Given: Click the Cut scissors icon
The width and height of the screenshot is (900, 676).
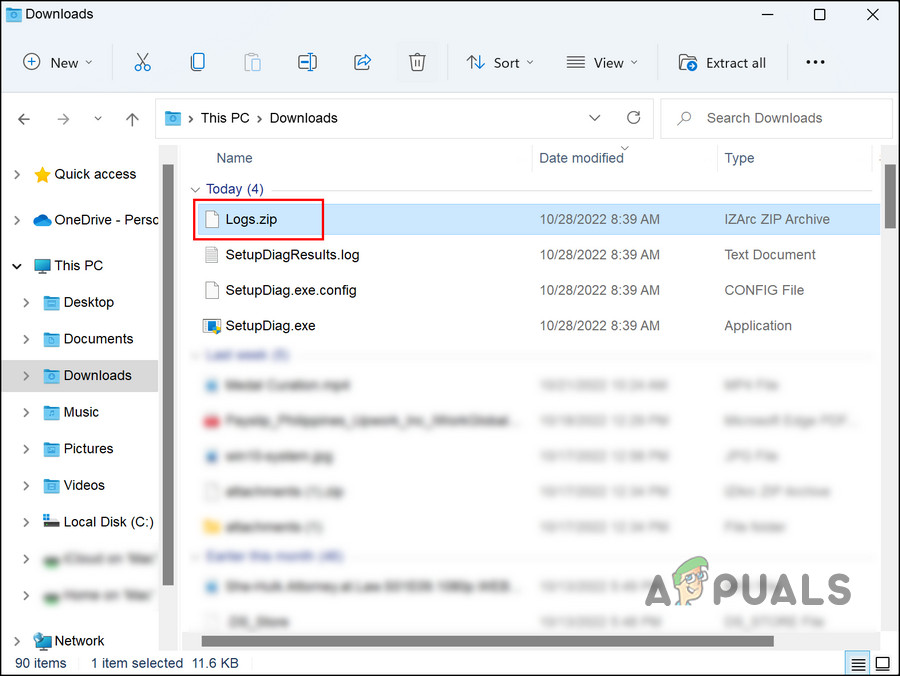Looking at the screenshot, I should pos(142,62).
